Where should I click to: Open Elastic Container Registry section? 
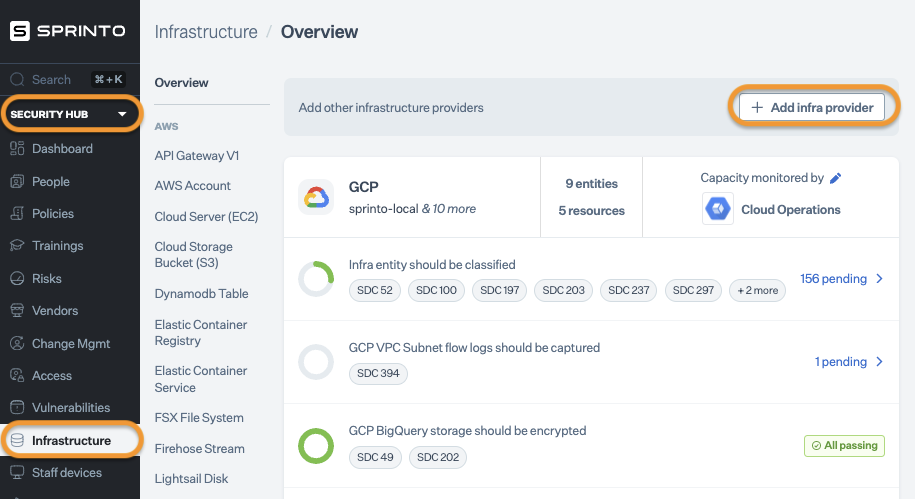point(201,333)
